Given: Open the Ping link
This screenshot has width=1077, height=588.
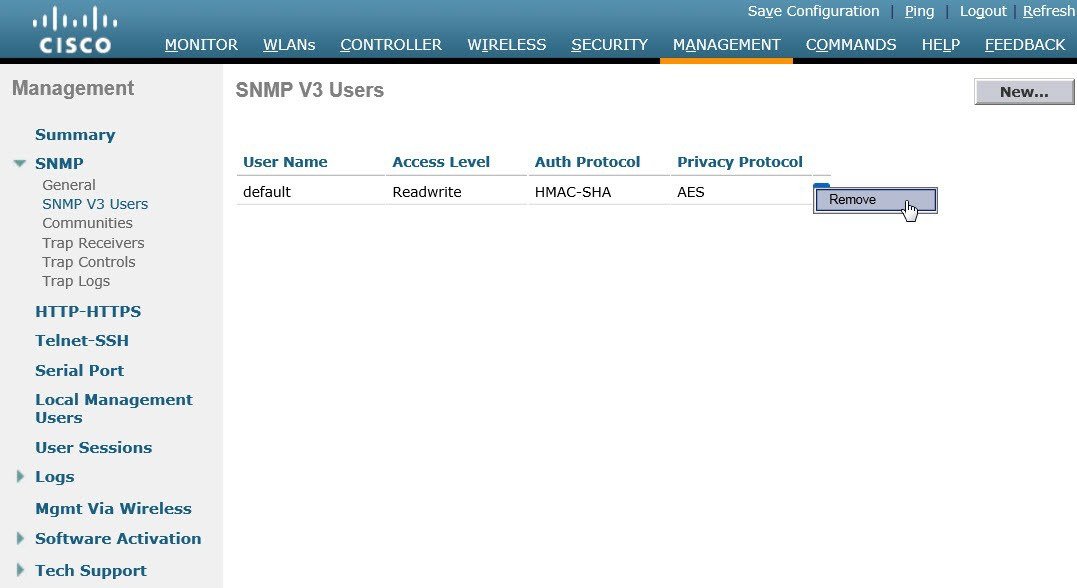Looking at the screenshot, I should (x=919, y=12).
